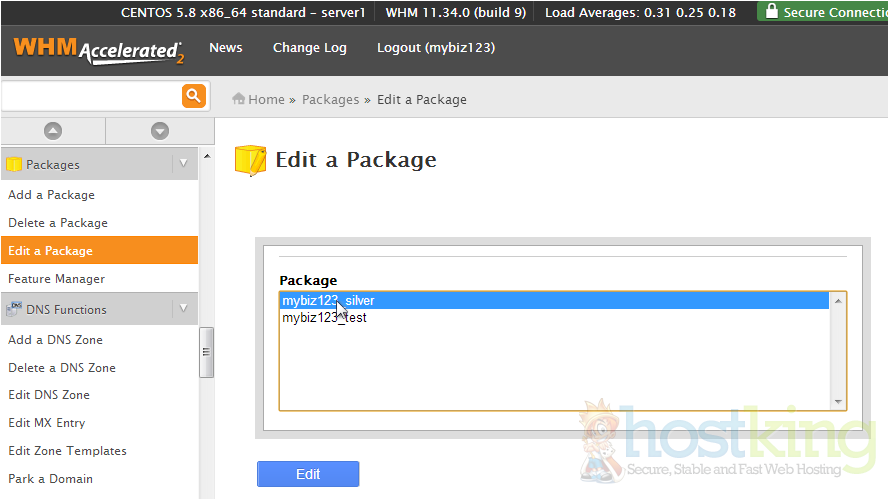Click the home icon in breadcrumb
The width and height of the screenshot is (889, 500).
pos(239,99)
